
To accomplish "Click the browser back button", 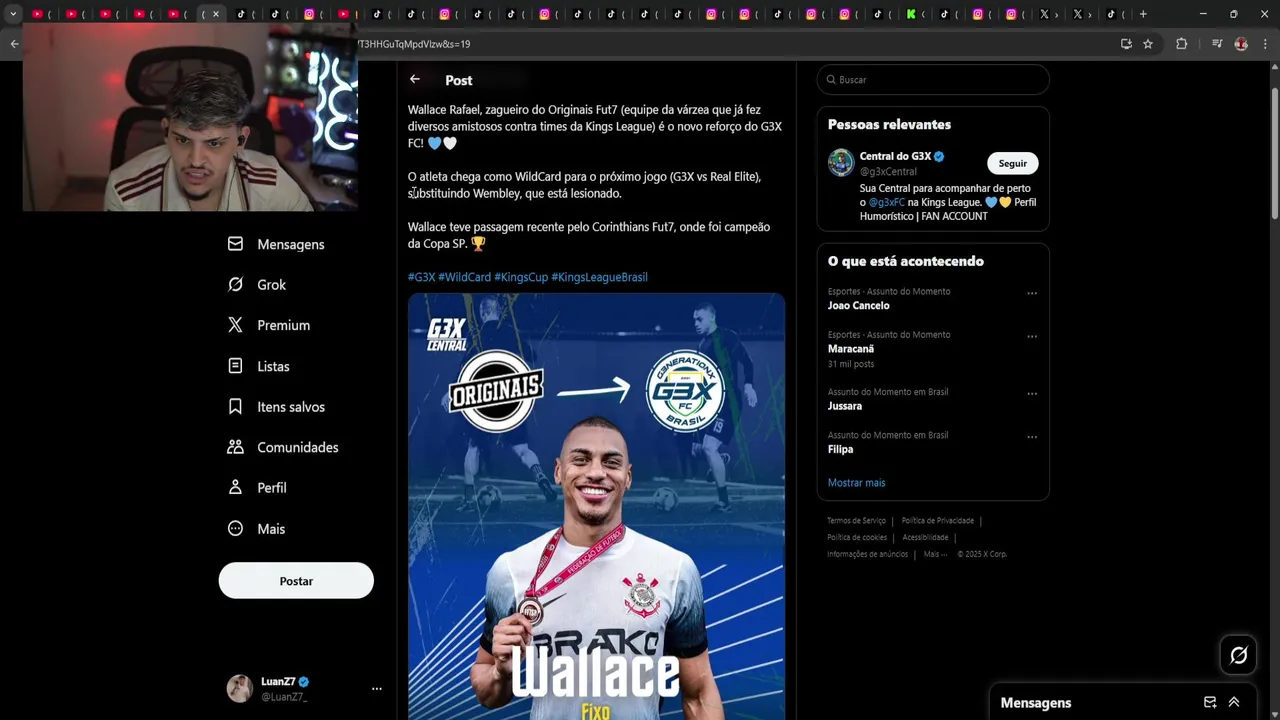I will coord(14,44).
